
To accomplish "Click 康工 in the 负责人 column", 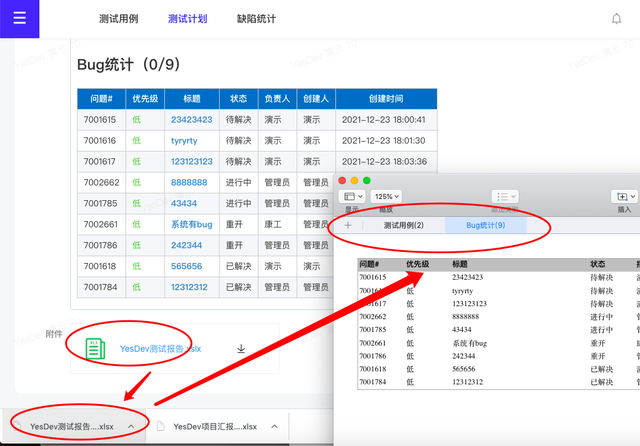I will pos(273,224).
